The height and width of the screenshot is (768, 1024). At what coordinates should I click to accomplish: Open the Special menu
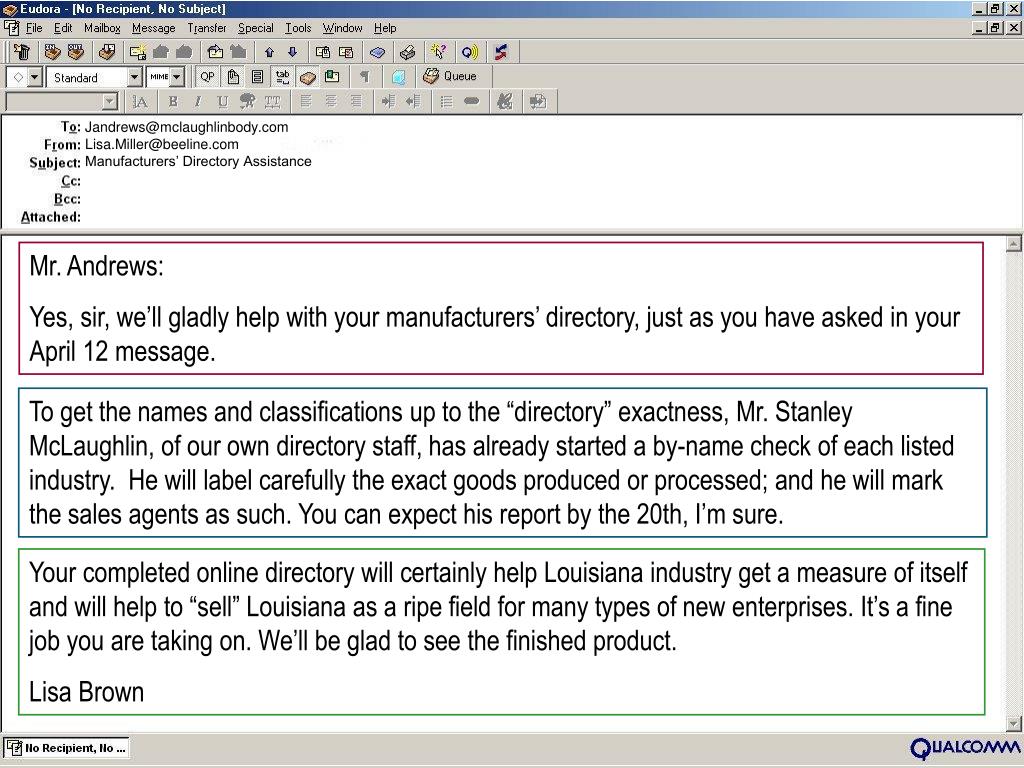point(255,28)
